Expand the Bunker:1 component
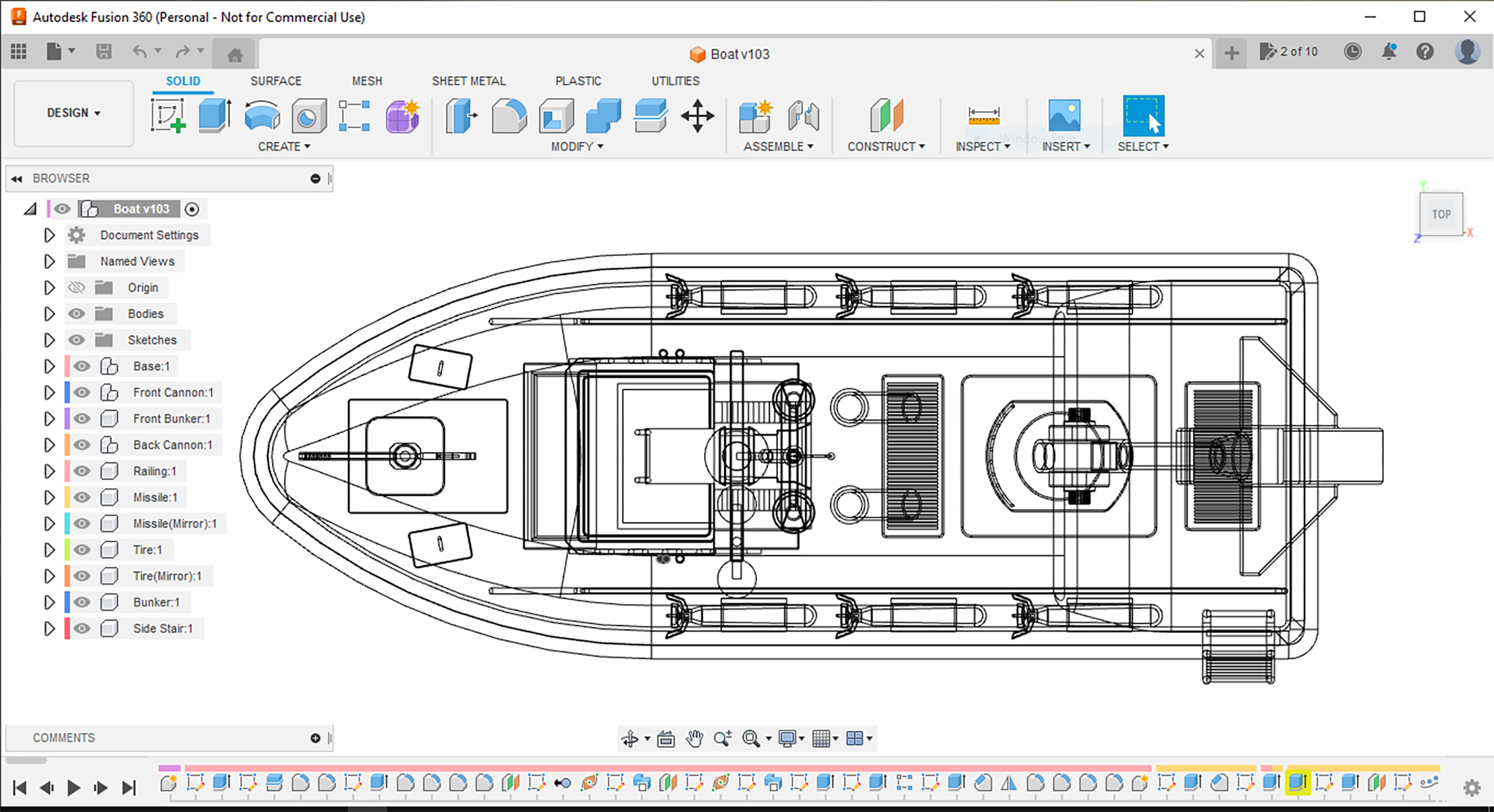The image size is (1494, 812). point(49,603)
